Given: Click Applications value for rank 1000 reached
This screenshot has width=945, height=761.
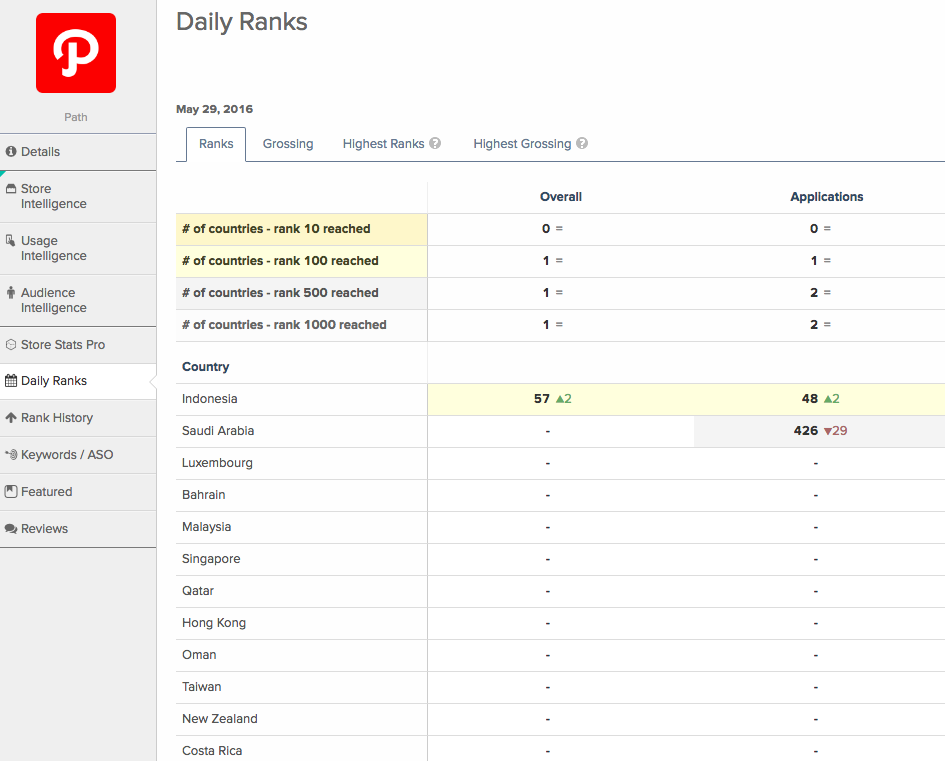Looking at the screenshot, I should point(814,325).
